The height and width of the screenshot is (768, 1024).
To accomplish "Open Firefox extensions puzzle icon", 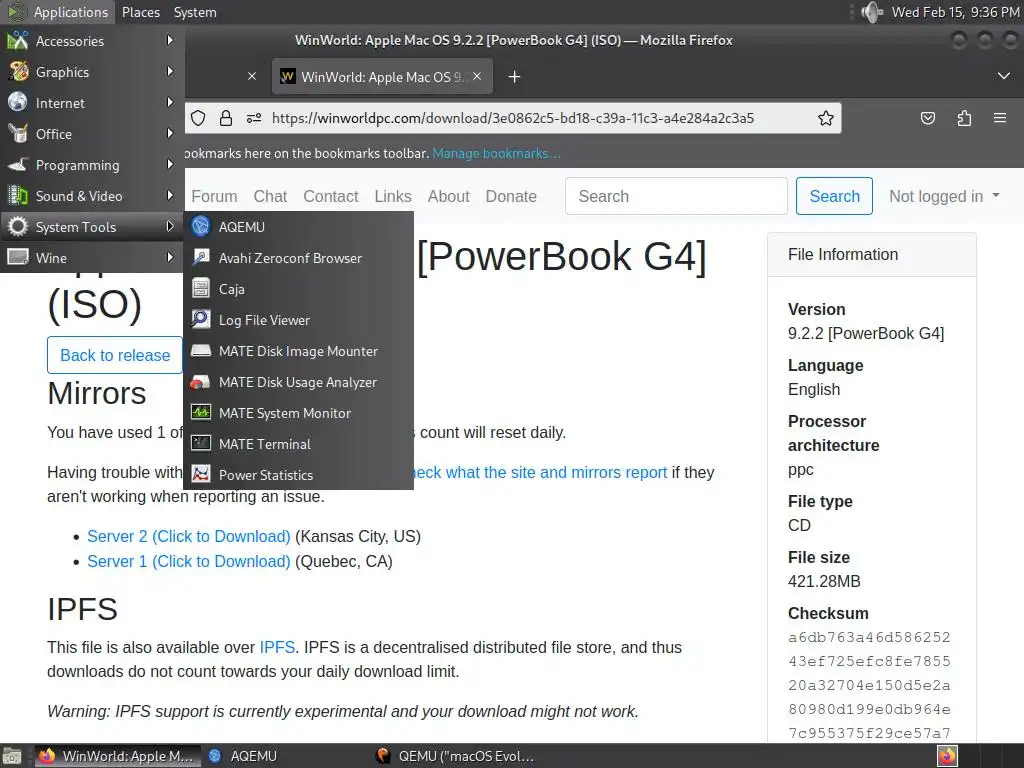I will pyautogui.click(x=964, y=118).
